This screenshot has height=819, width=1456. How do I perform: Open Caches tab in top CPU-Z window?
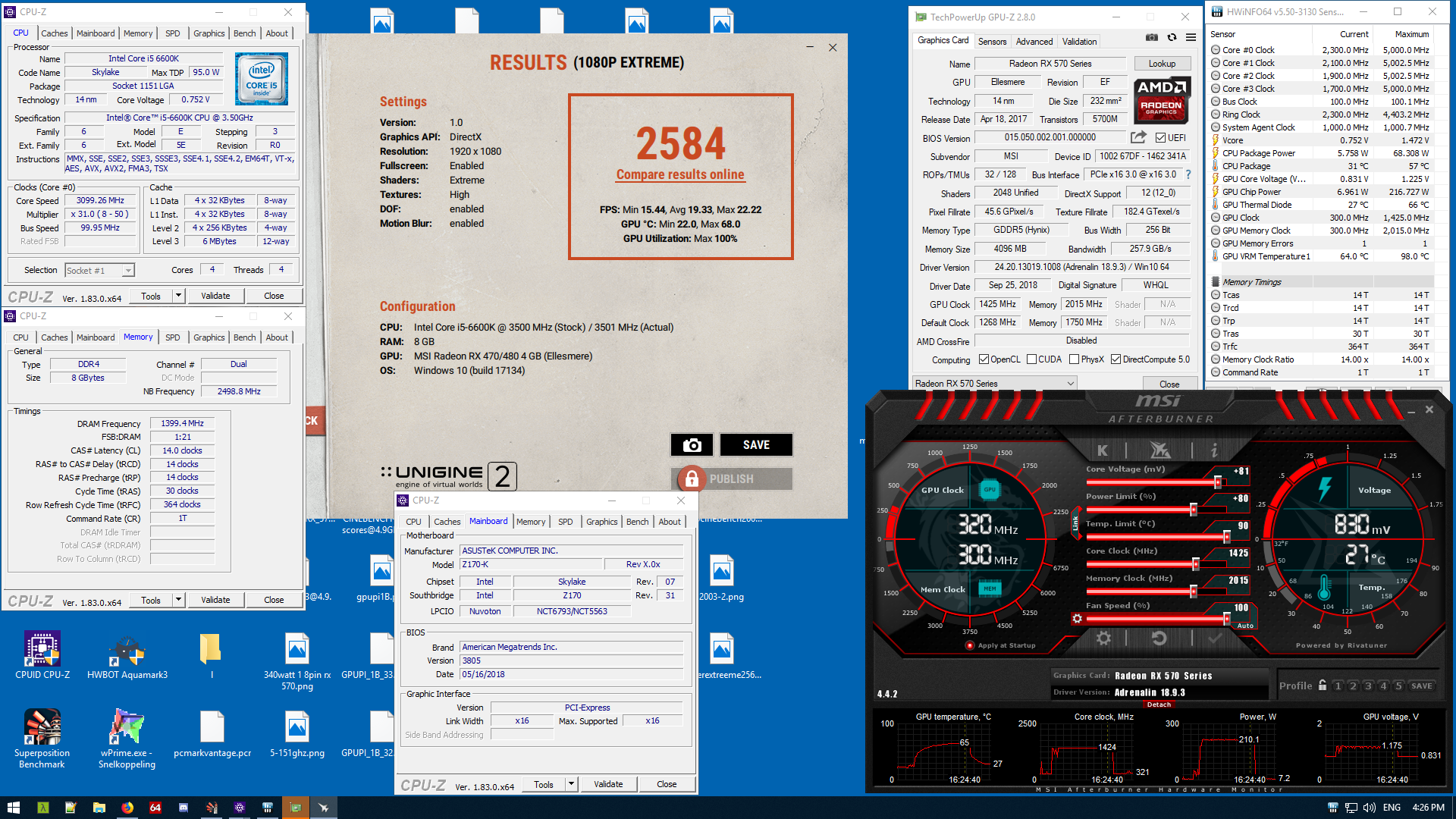tap(55, 33)
